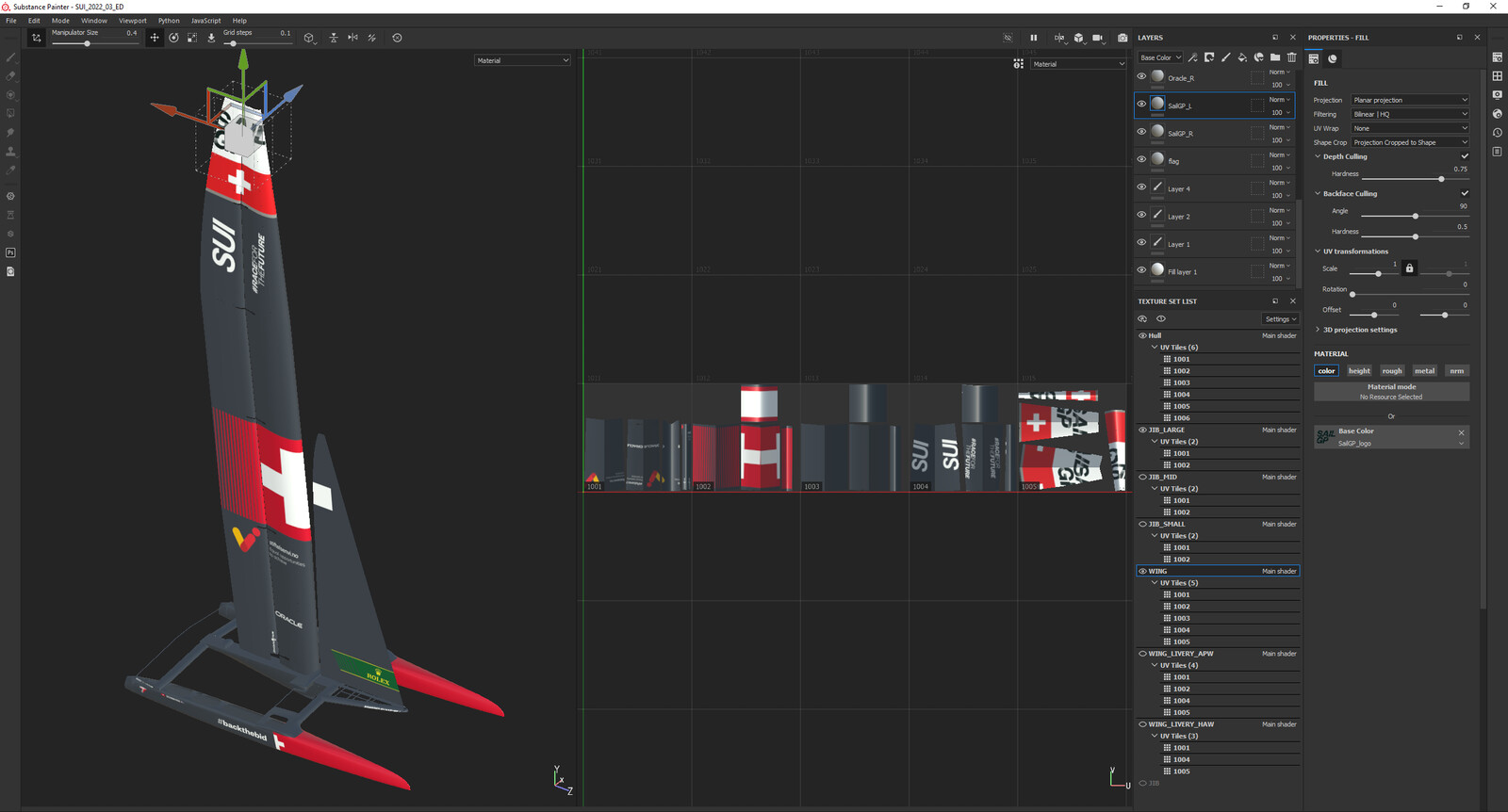Toggle the nrm material channel button
The height and width of the screenshot is (812, 1508).
tap(1456, 371)
